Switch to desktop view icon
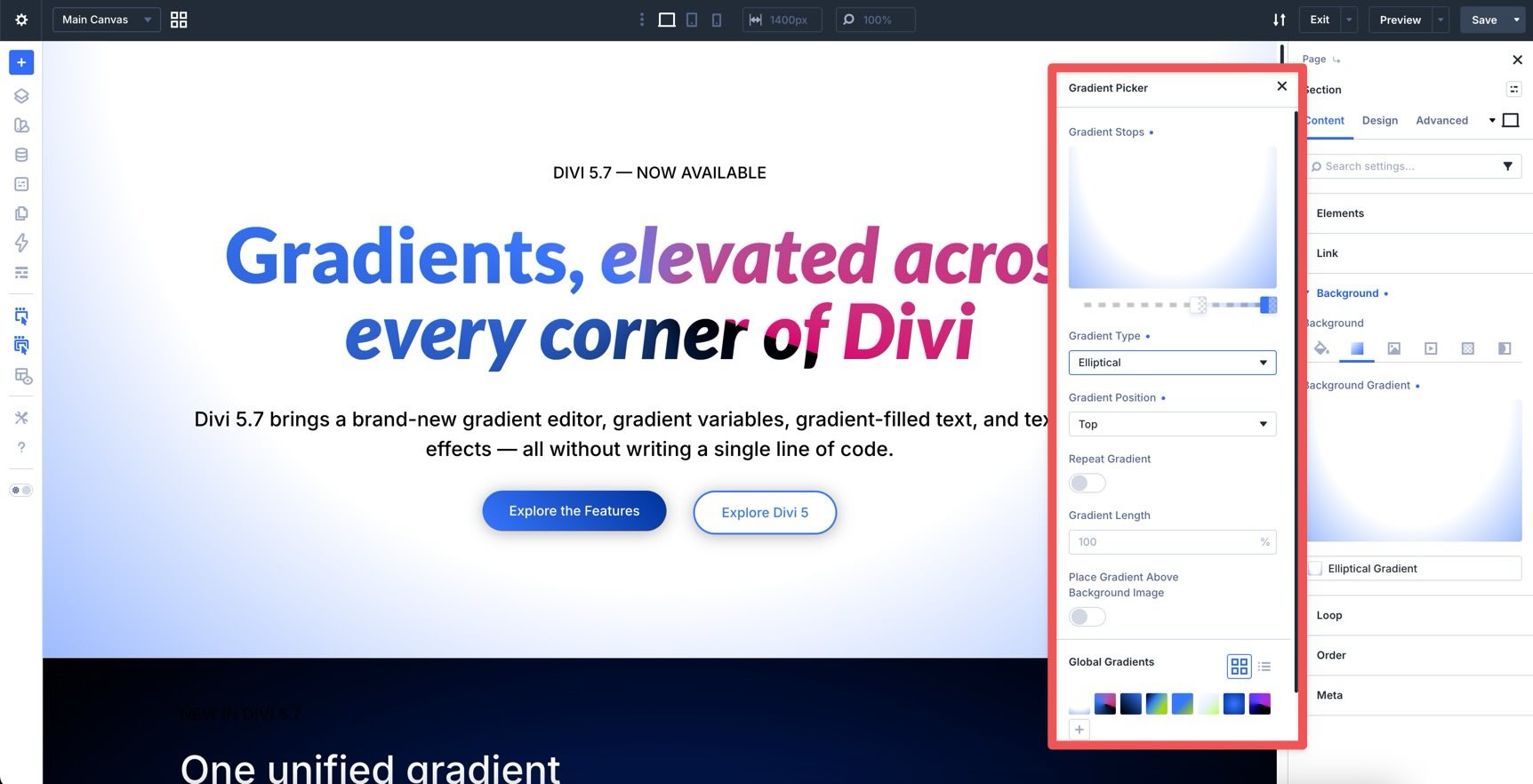The width and height of the screenshot is (1533, 784). pyautogui.click(x=666, y=20)
